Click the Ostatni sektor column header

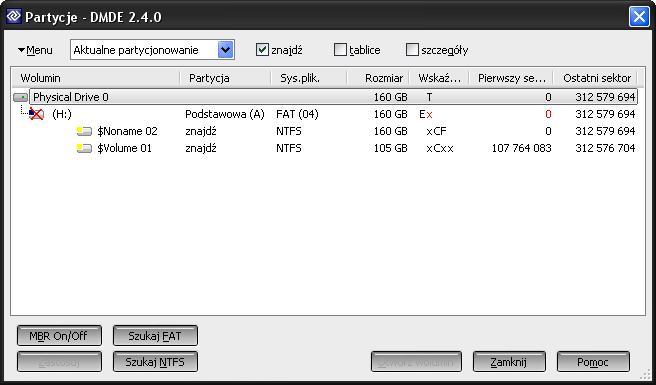point(595,78)
